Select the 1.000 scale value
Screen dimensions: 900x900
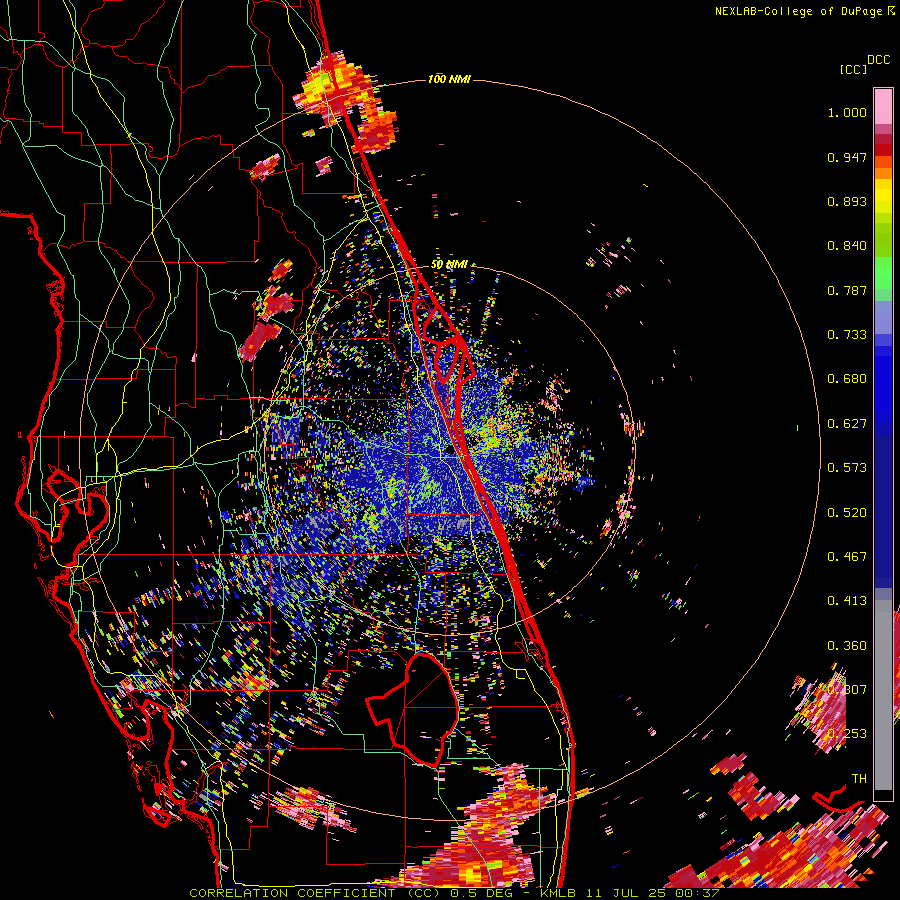pyautogui.click(x=847, y=112)
